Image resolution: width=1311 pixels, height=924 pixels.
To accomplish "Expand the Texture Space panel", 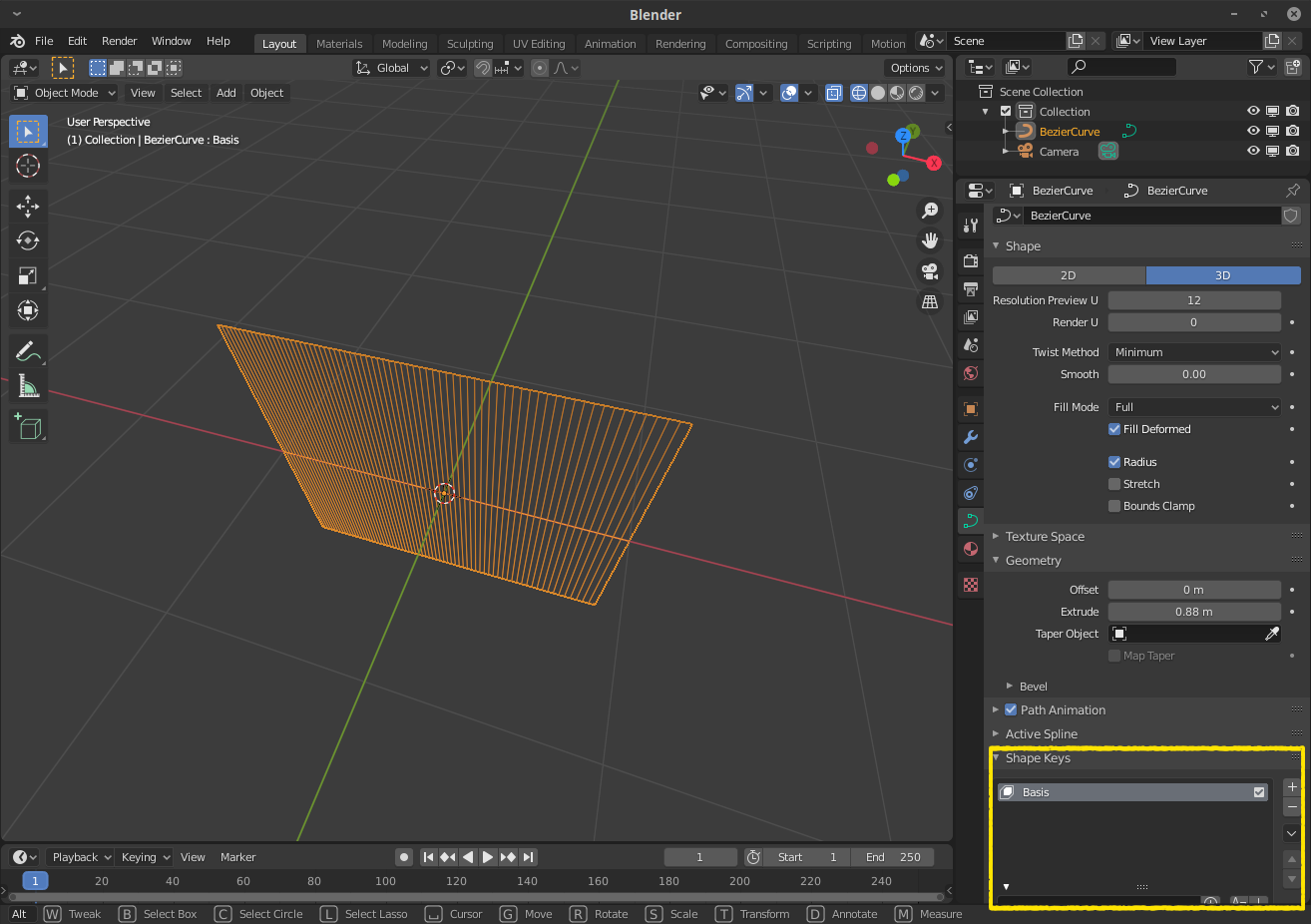I will pos(1045,537).
